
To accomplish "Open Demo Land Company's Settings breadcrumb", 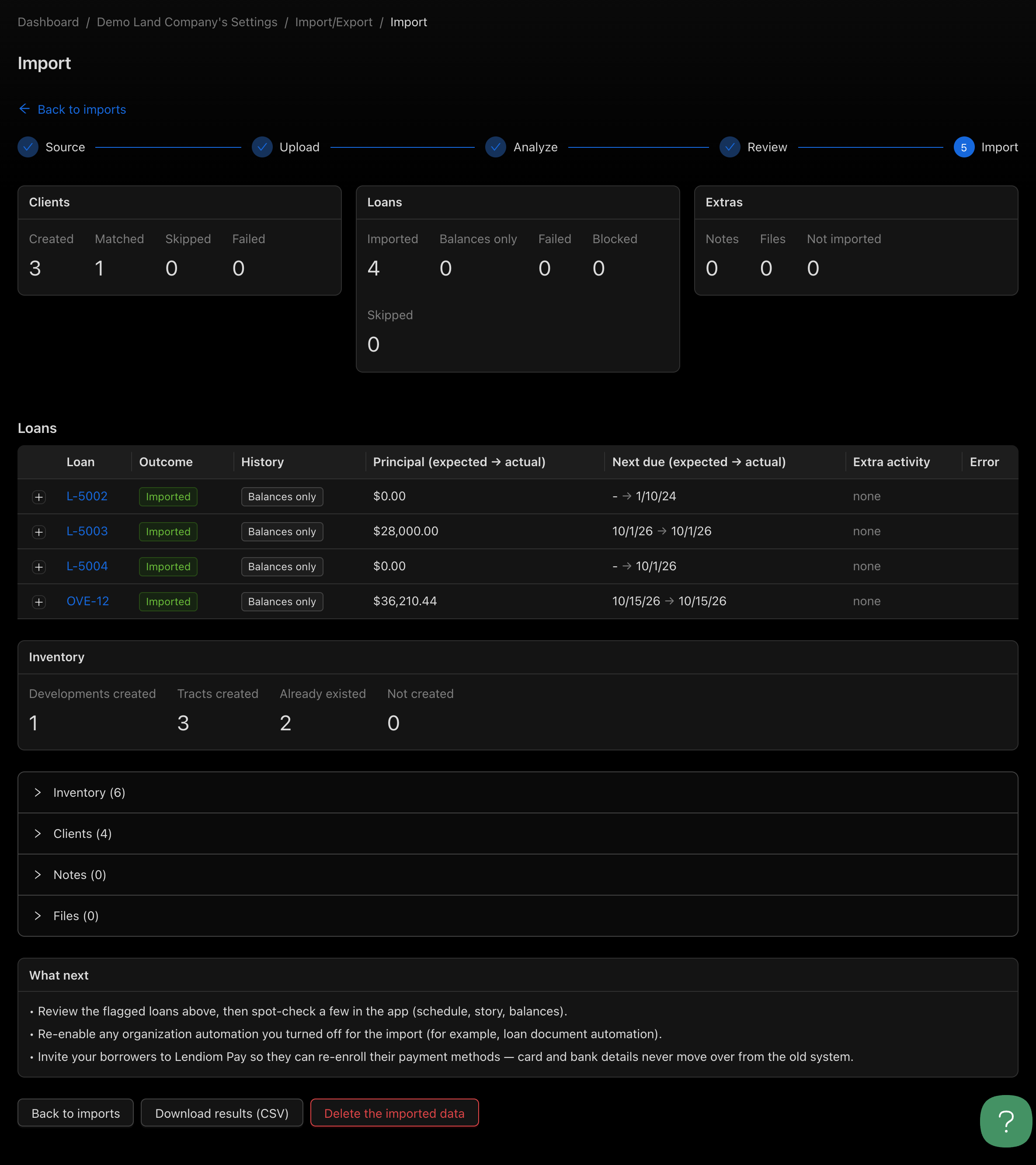I will tap(187, 22).
